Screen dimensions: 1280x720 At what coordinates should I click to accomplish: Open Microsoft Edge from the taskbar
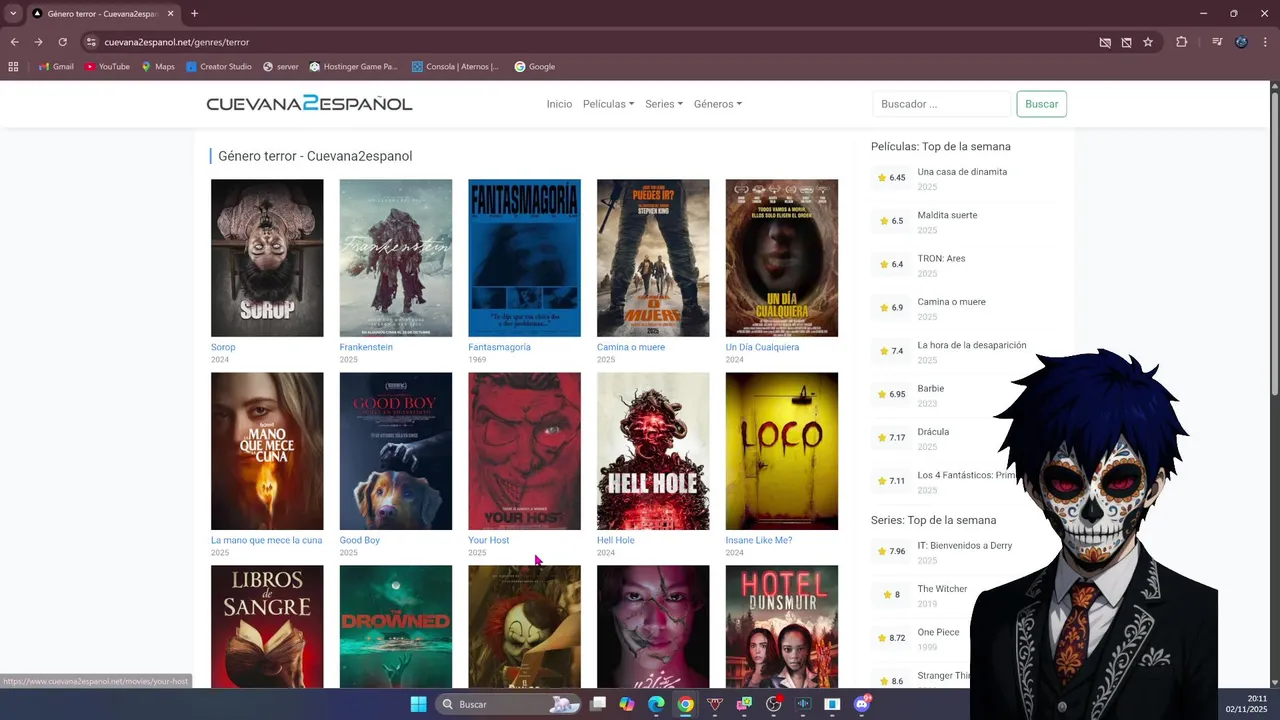(x=656, y=704)
